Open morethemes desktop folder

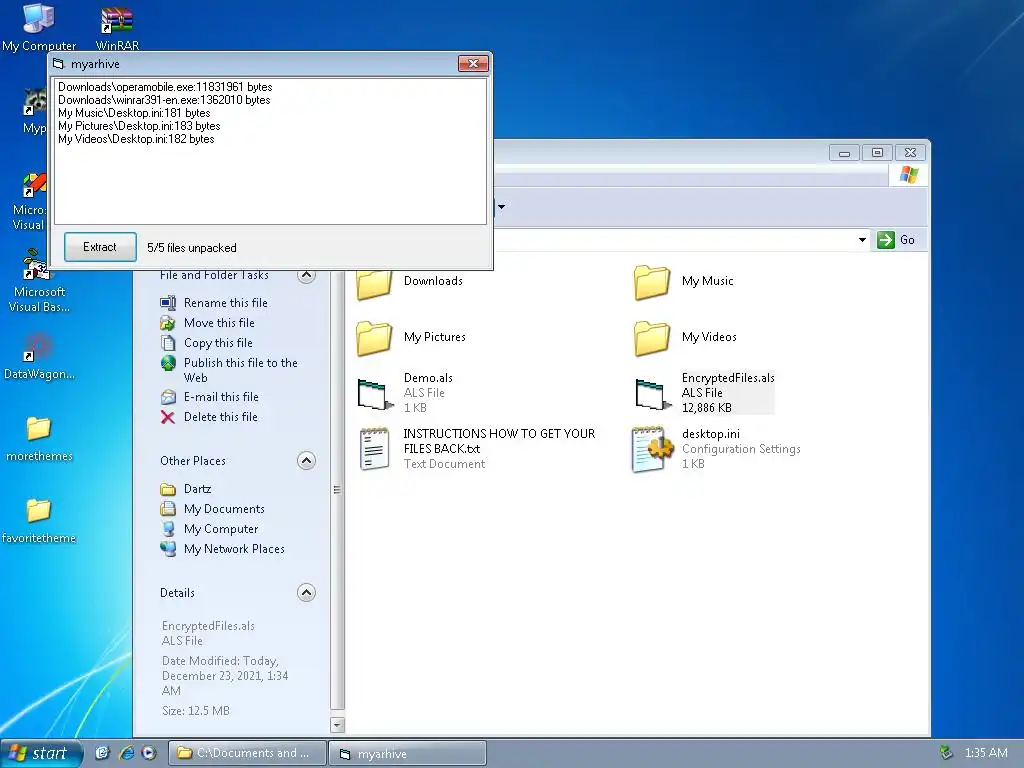(x=39, y=439)
